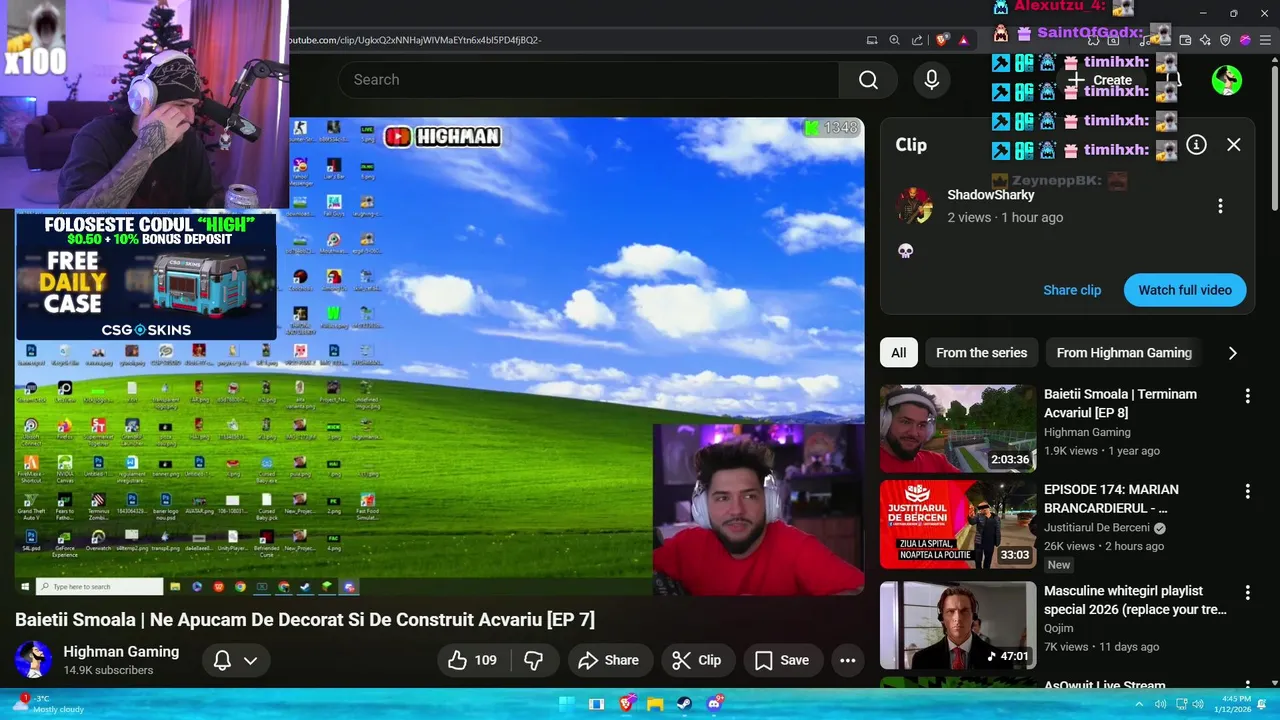This screenshot has height=720, width=1280.
Task: Open options menu for EPISODE 174 video
Action: [1247, 491]
